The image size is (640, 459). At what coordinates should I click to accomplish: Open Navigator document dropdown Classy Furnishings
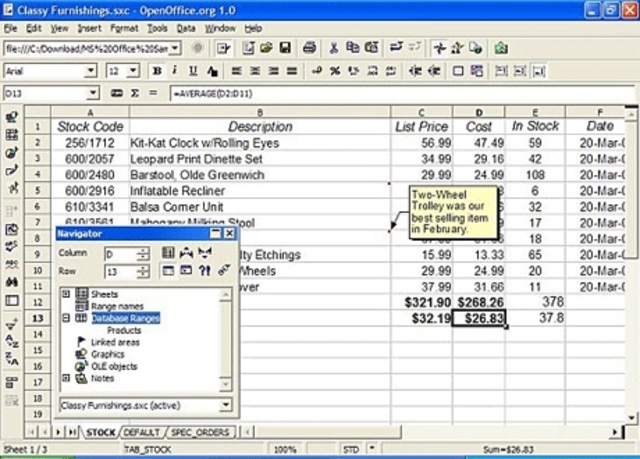pos(225,405)
